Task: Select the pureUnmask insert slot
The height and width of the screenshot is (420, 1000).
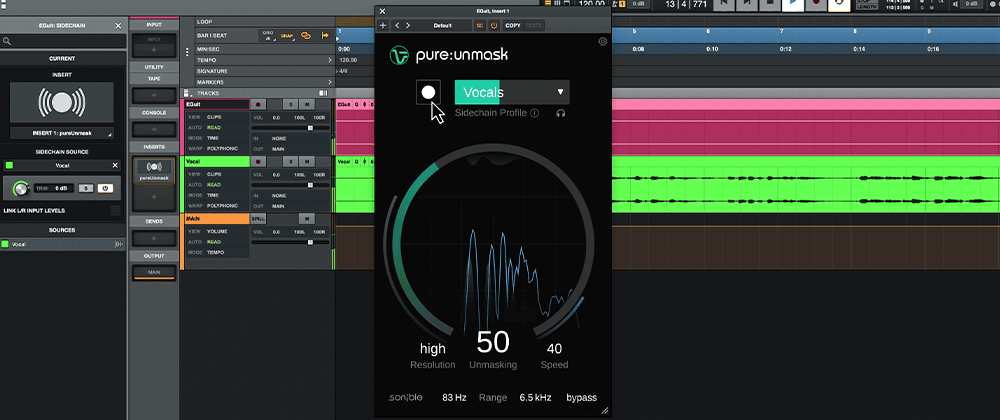Action: 153,170
